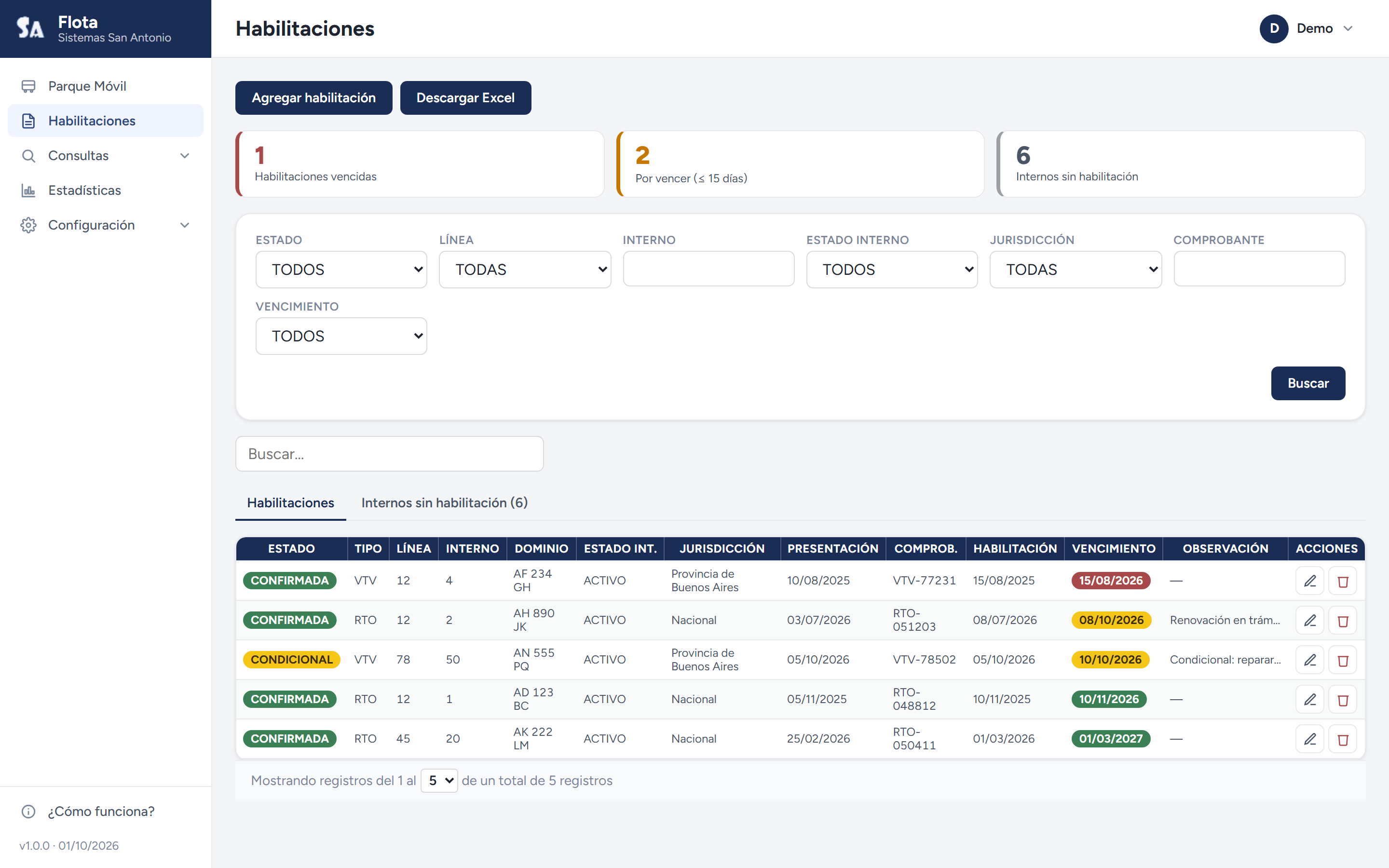Edit the AN 555 PQ row
This screenshot has width=1389, height=868.
pos(1309,660)
